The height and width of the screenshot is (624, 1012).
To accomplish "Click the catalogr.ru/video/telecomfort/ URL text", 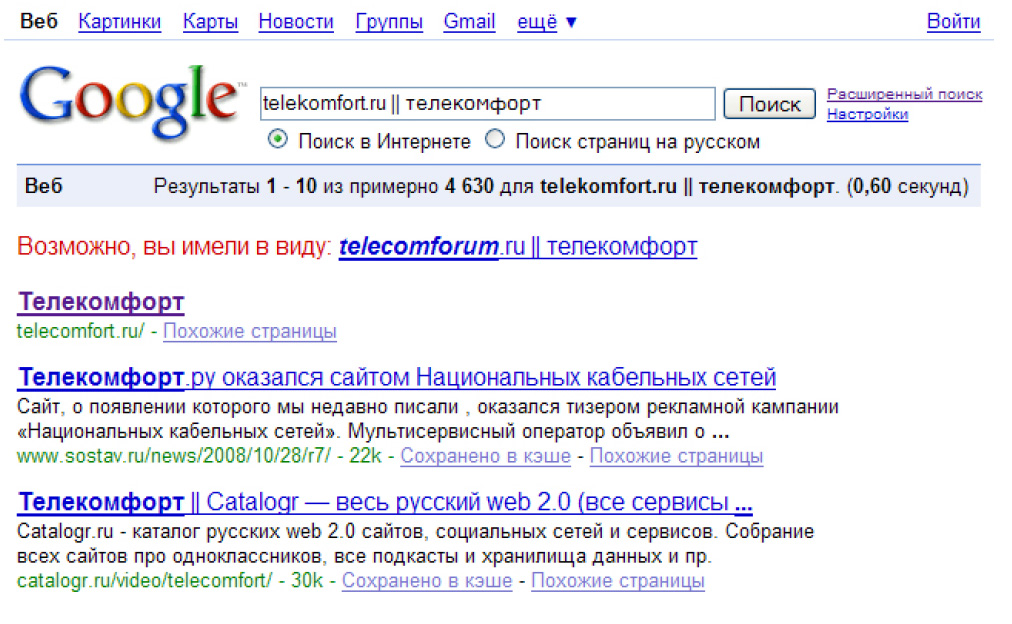I will [145, 581].
